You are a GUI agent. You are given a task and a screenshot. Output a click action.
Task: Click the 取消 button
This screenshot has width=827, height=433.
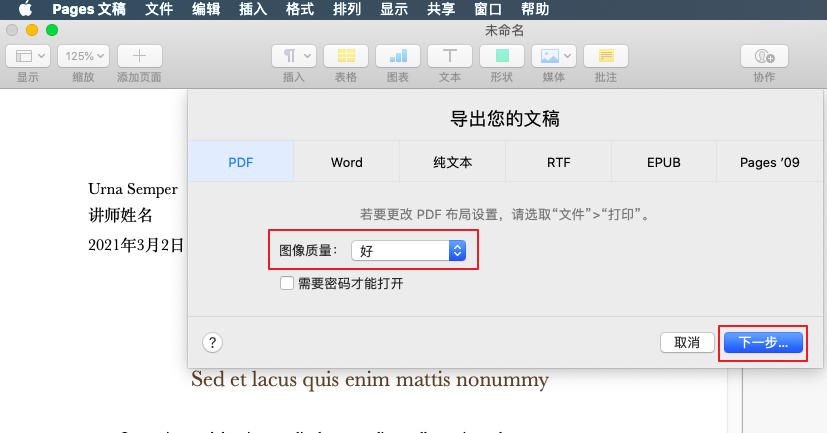(x=687, y=343)
